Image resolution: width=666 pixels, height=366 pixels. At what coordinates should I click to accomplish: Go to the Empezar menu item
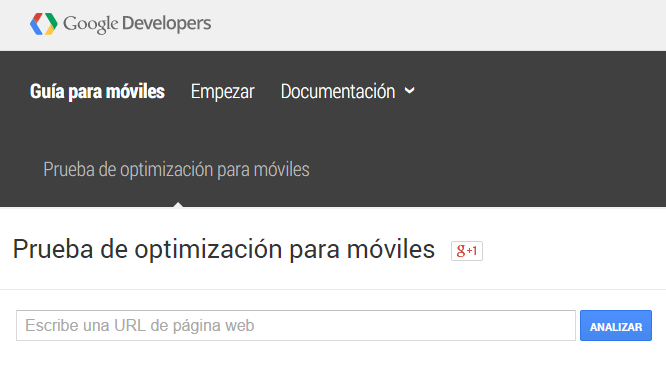click(223, 91)
